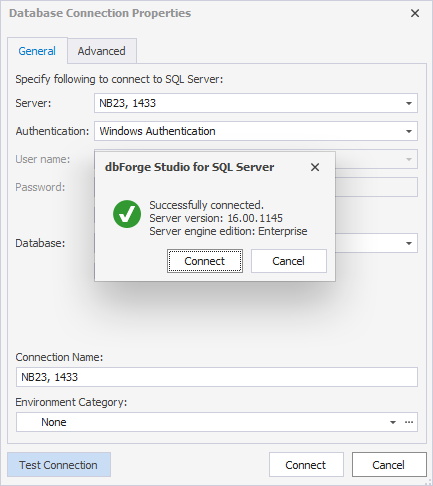Click the Connection Name input field

point(217,377)
